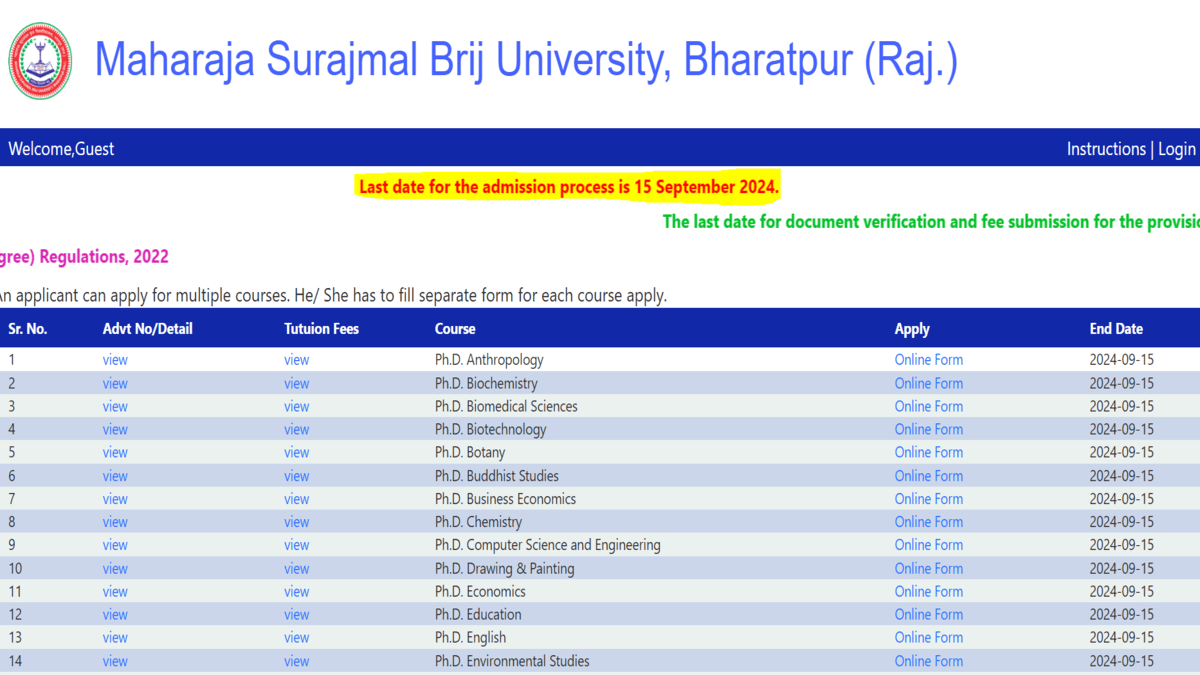View tuition fees for Ph.D. Biochemistry

pos(297,383)
